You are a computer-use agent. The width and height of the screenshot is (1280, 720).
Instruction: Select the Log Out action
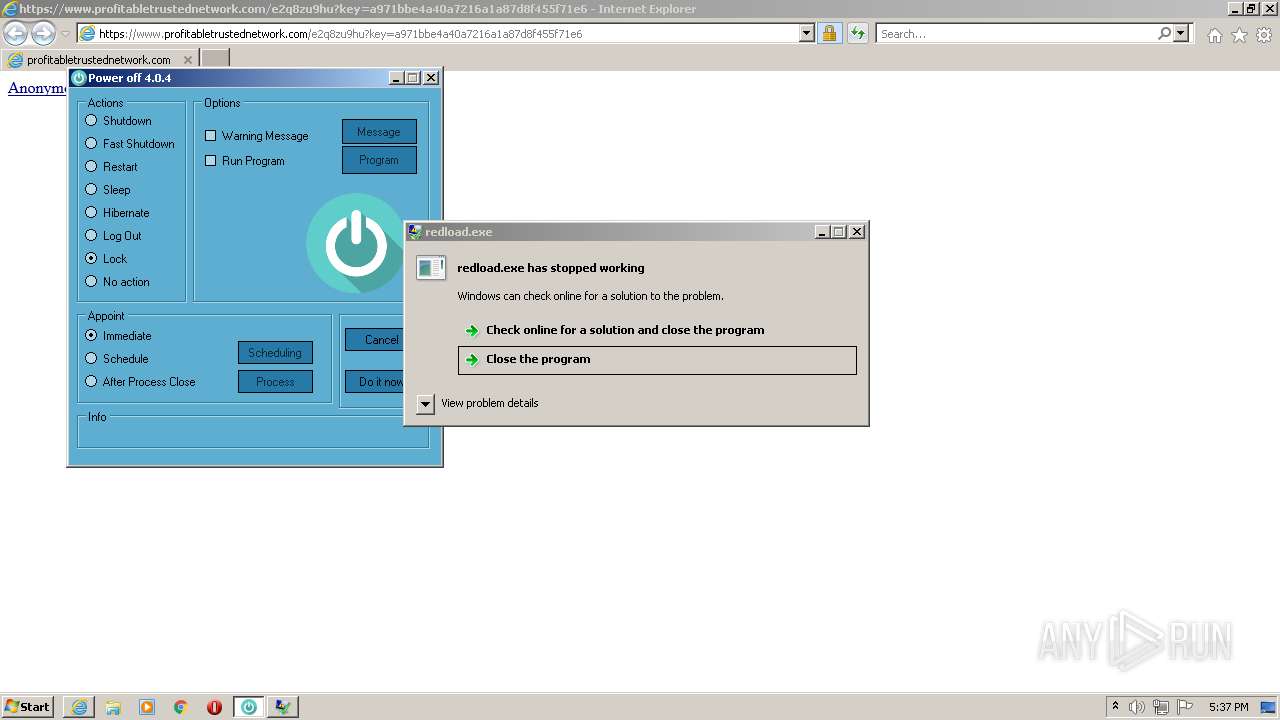click(113, 236)
